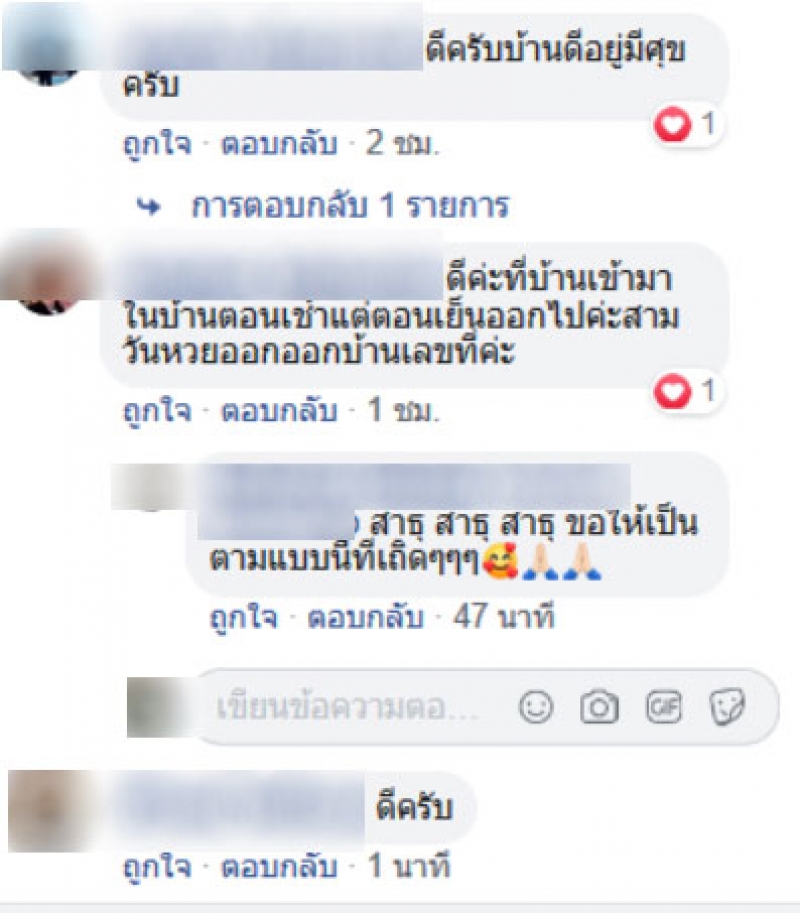Open the 47 นาที timestamp link
The width and height of the screenshot is (800, 913).
(x=504, y=617)
